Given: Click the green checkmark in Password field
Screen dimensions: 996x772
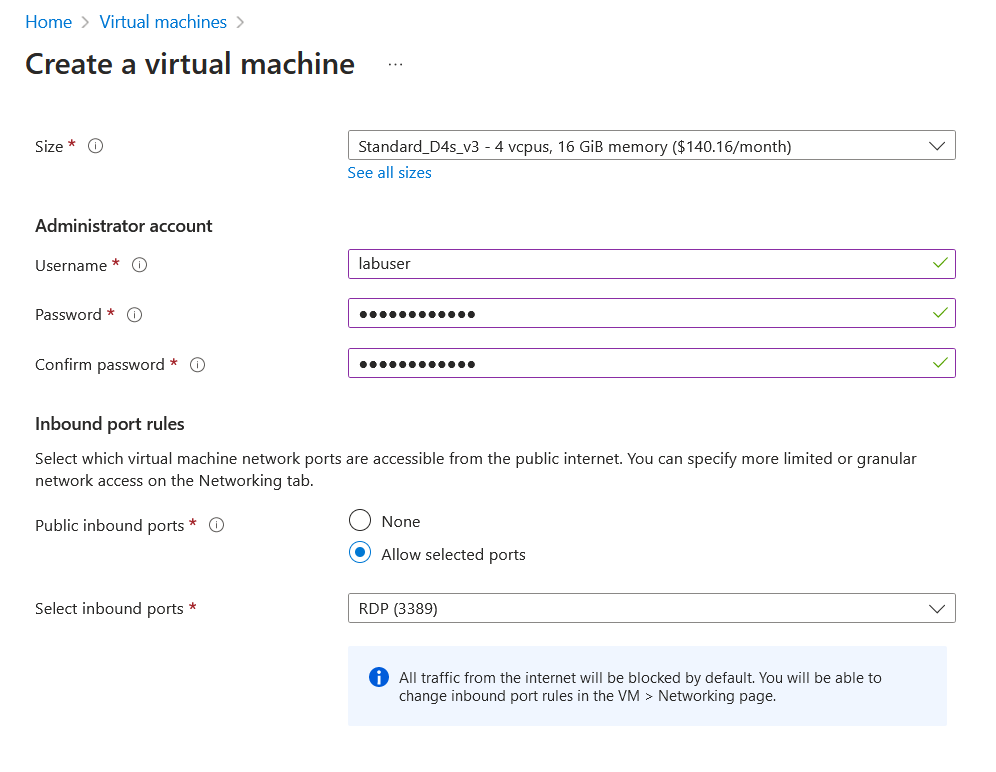Looking at the screenshot, I should [x=939, y=313].
